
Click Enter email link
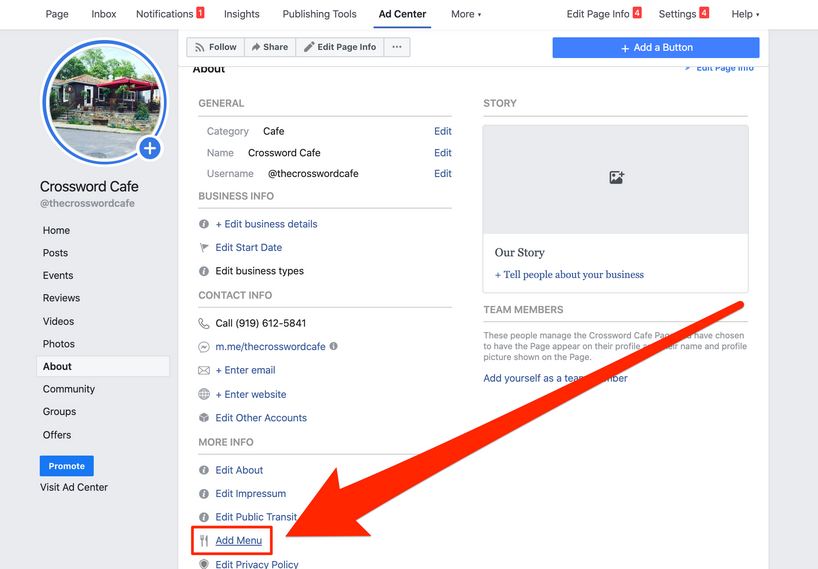click(x=246, y=370)
